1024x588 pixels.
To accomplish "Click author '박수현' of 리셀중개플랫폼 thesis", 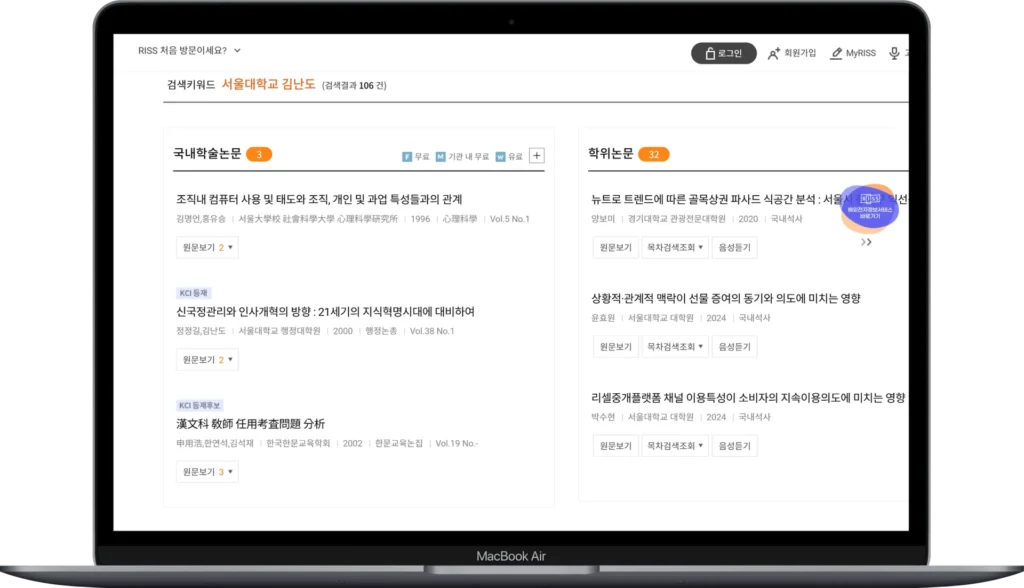I will click(x=603, y=417).
